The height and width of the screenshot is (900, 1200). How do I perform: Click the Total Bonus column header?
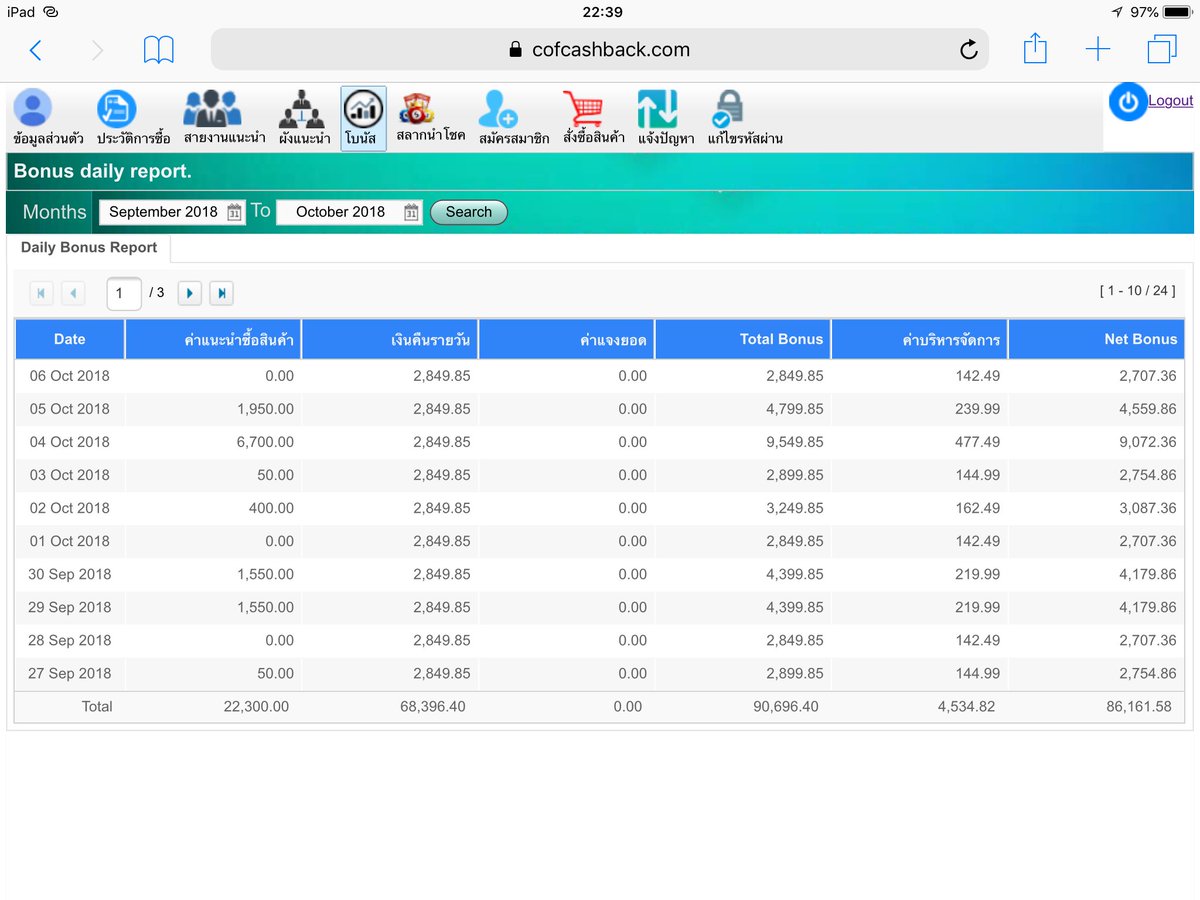point(743,339)
